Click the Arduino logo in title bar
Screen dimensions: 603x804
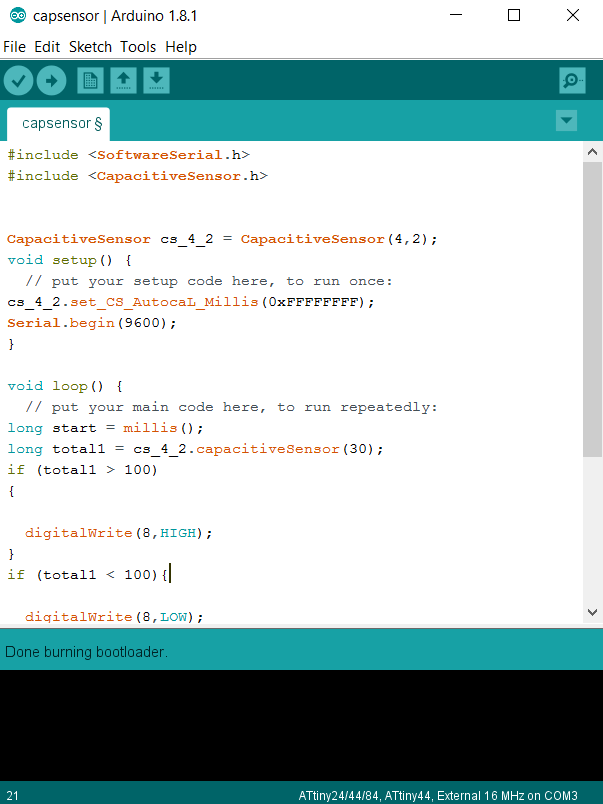[x=18, y=15]
